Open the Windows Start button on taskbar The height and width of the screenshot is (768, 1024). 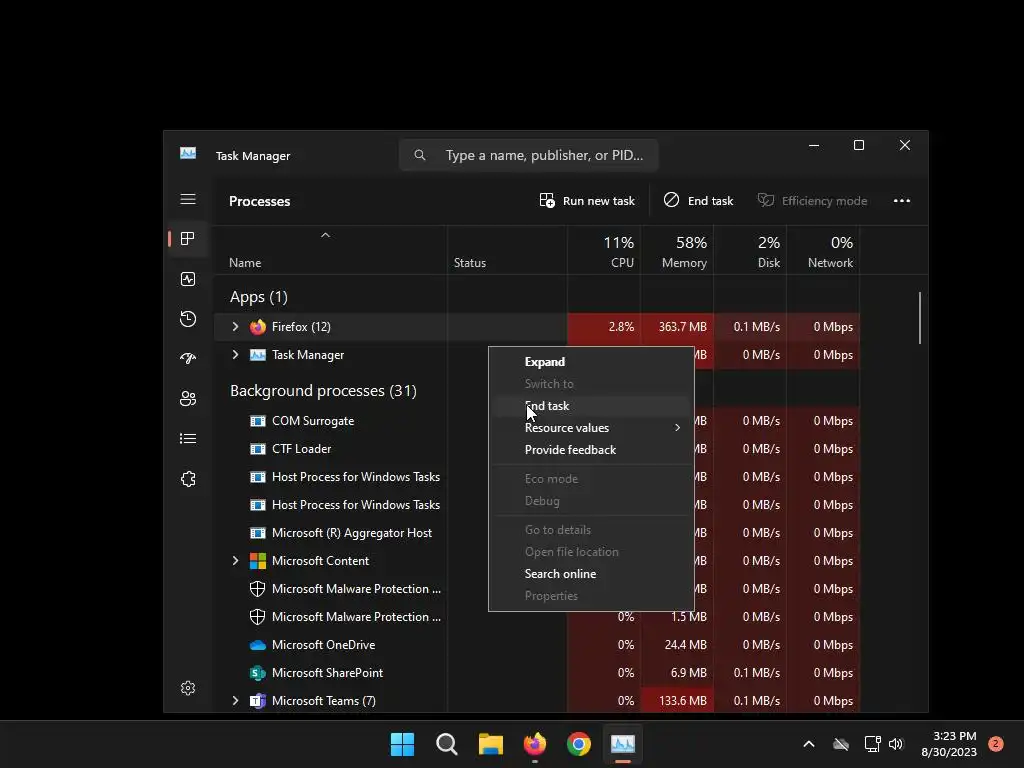pos(402,744)
